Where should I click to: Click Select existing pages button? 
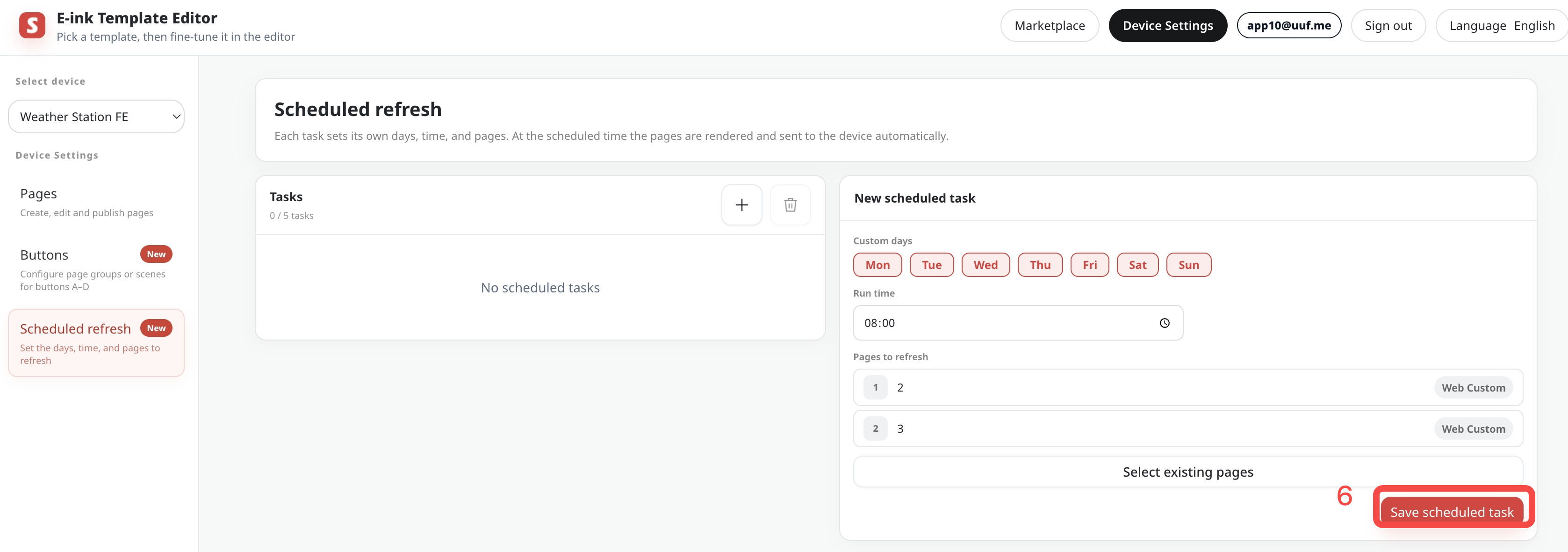1187,472
